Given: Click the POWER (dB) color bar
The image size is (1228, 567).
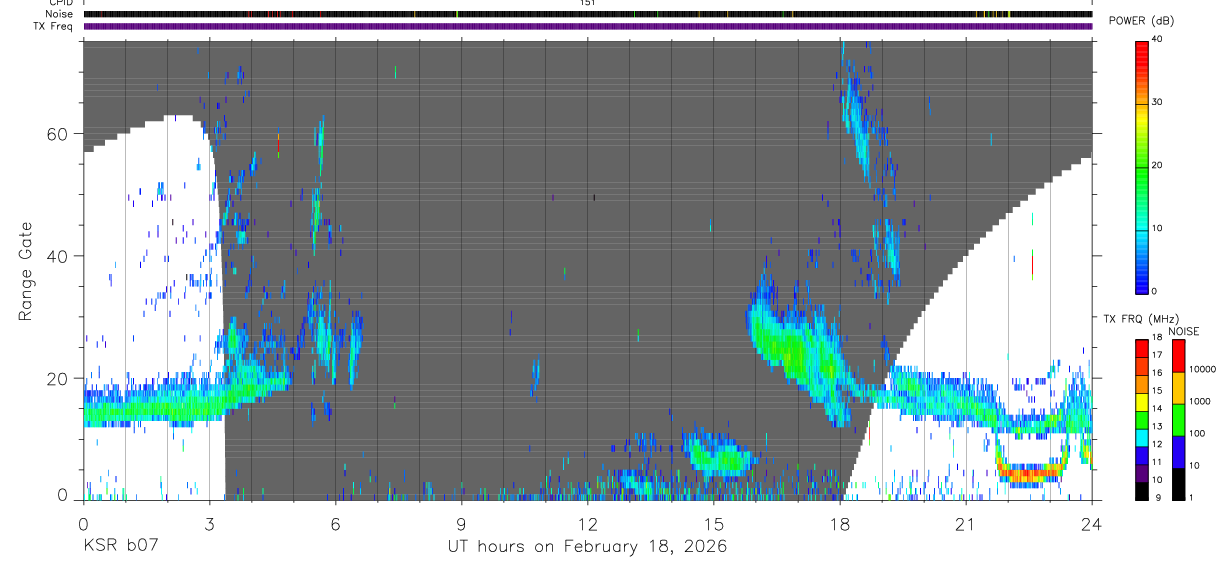Looking at the screenshot, I should [1141, 167].
